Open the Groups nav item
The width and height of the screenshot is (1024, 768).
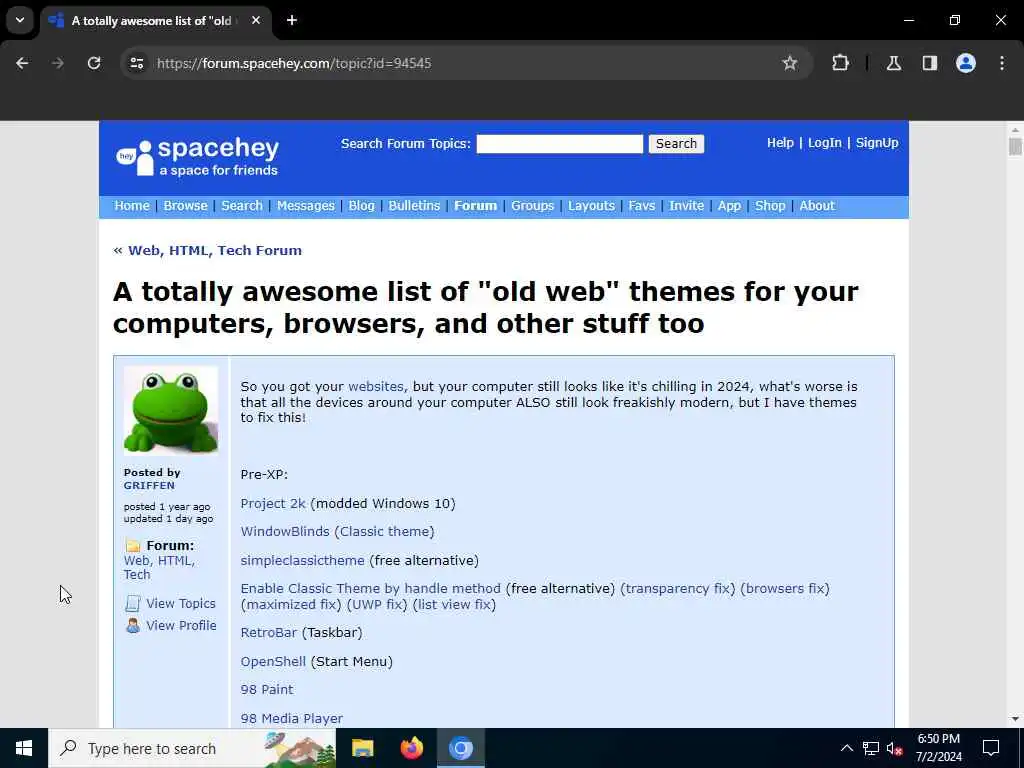(x=532, y=206)
